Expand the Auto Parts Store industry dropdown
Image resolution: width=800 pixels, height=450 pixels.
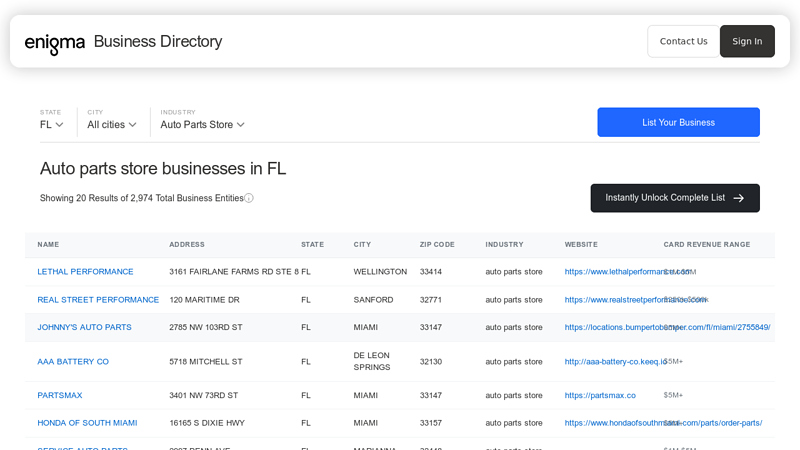point(203,124)
